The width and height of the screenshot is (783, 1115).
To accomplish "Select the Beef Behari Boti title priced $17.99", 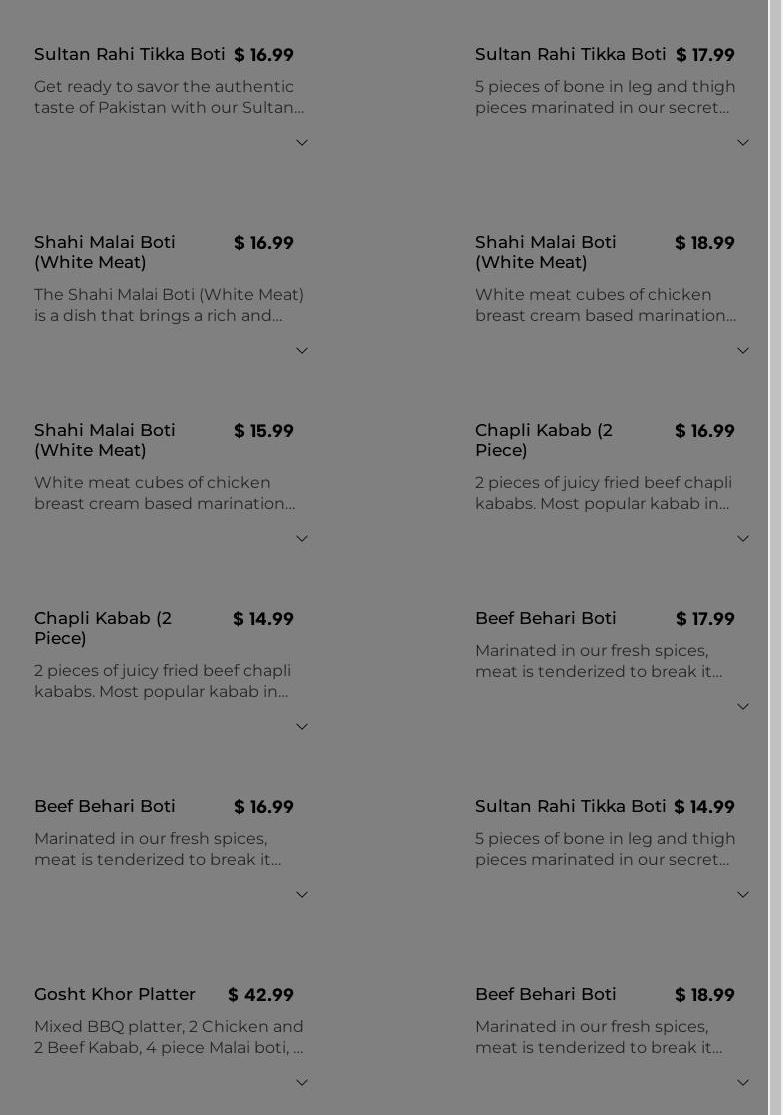I will pos(546,618).
